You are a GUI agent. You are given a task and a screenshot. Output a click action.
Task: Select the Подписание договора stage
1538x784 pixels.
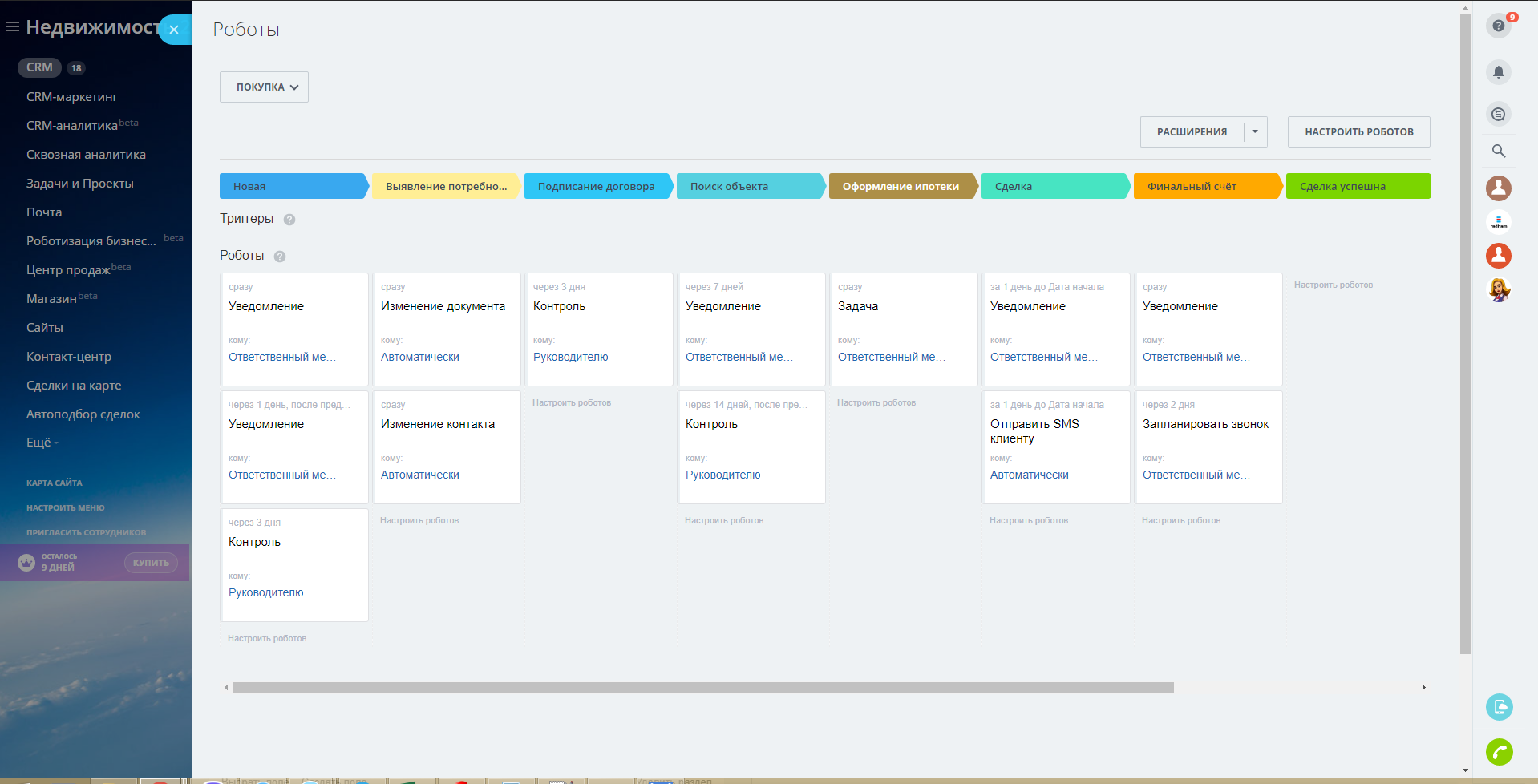coord(598,186)
